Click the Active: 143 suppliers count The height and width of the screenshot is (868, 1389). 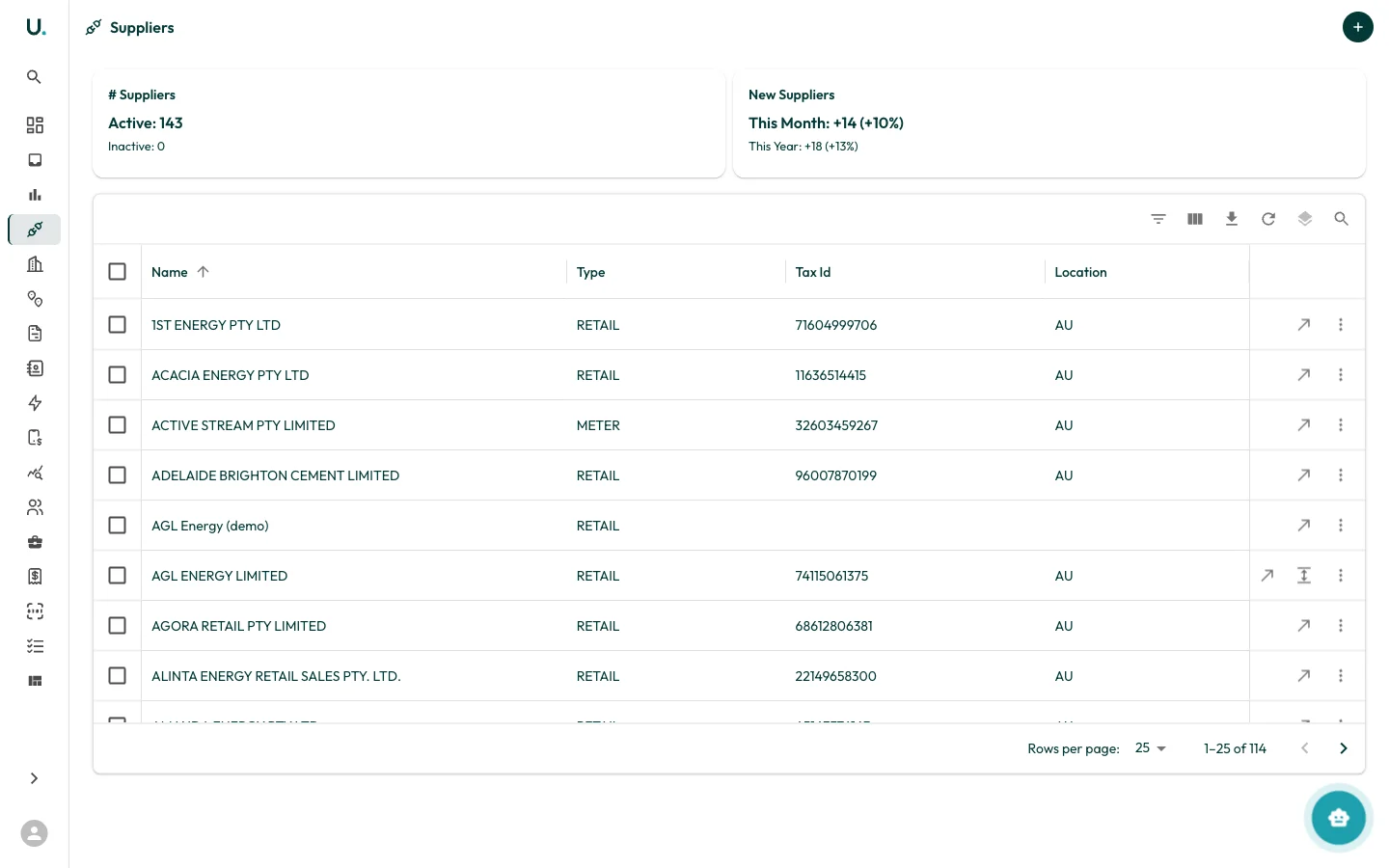tap(146, 123)
